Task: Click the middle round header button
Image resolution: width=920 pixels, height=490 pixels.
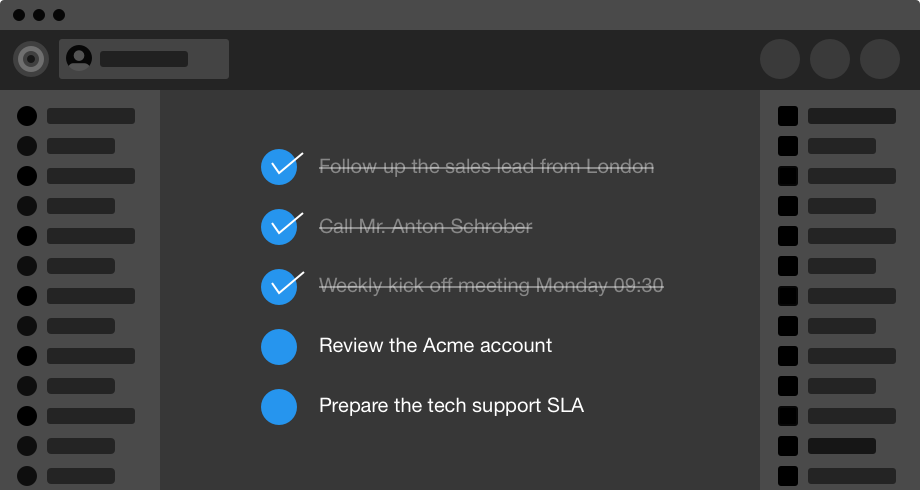Action: pyautogui.click(x=830, y=59)
